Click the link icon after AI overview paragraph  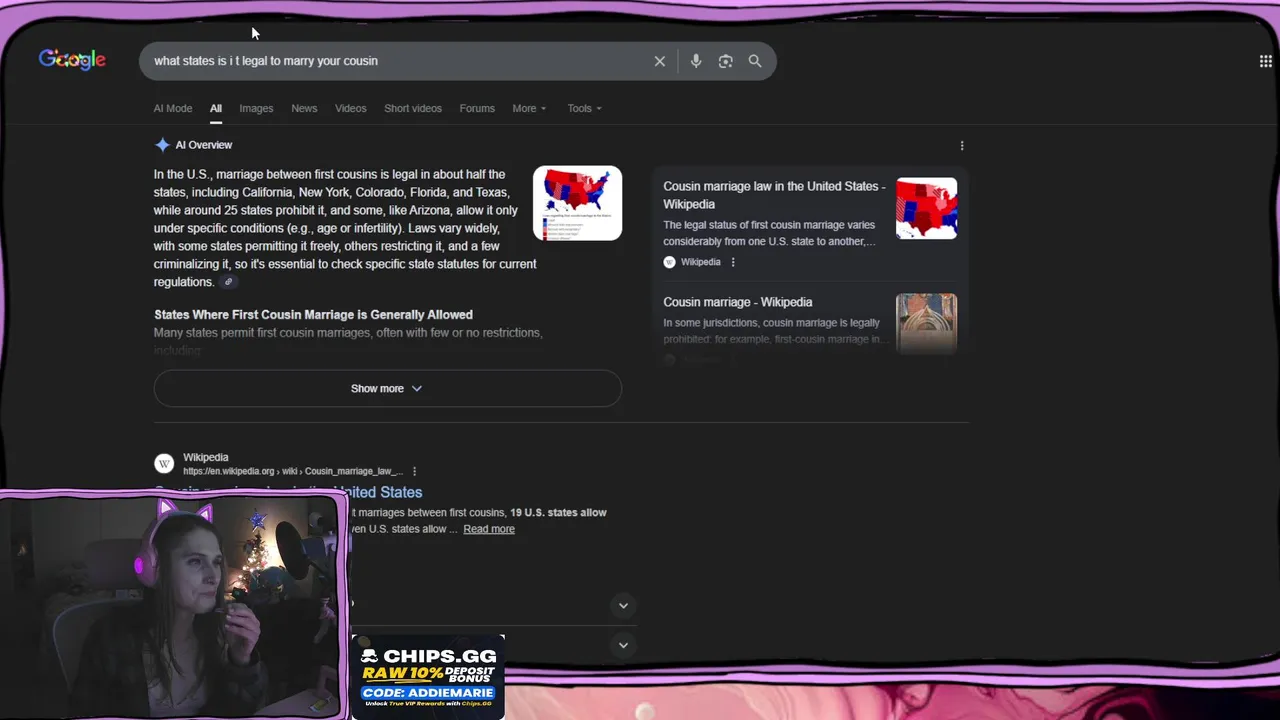(228, 282)
